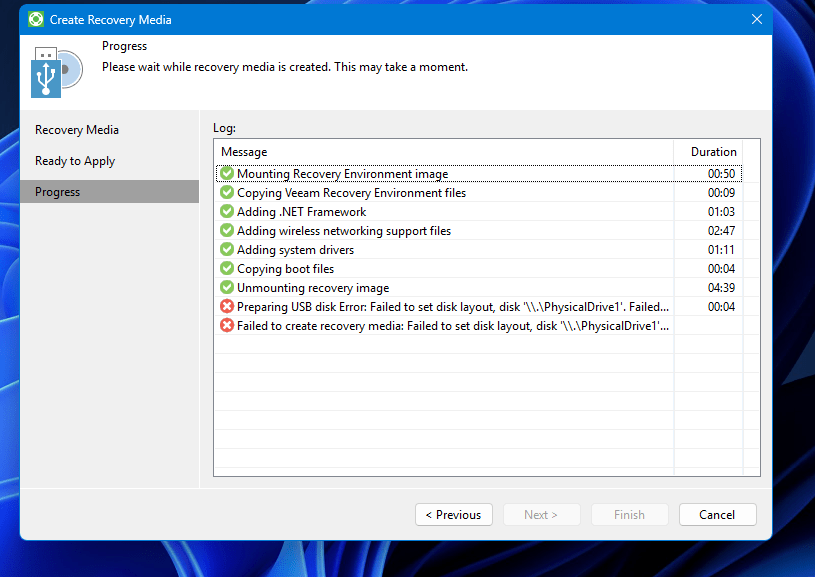Image resolution: width=815 pixels, height=577 pixels.
Task: Click the Previous button
Action: coord(453,515)
